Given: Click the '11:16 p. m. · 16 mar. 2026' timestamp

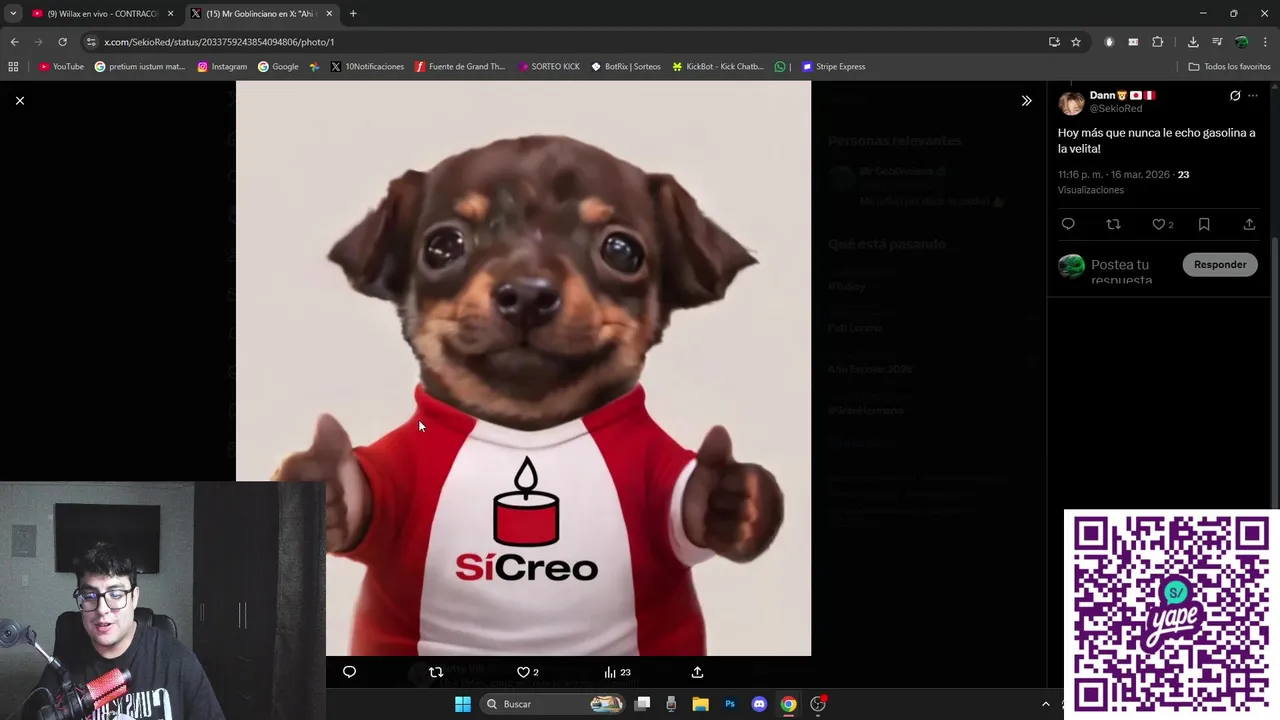Looking at the screenshot, I should 1114,174.
